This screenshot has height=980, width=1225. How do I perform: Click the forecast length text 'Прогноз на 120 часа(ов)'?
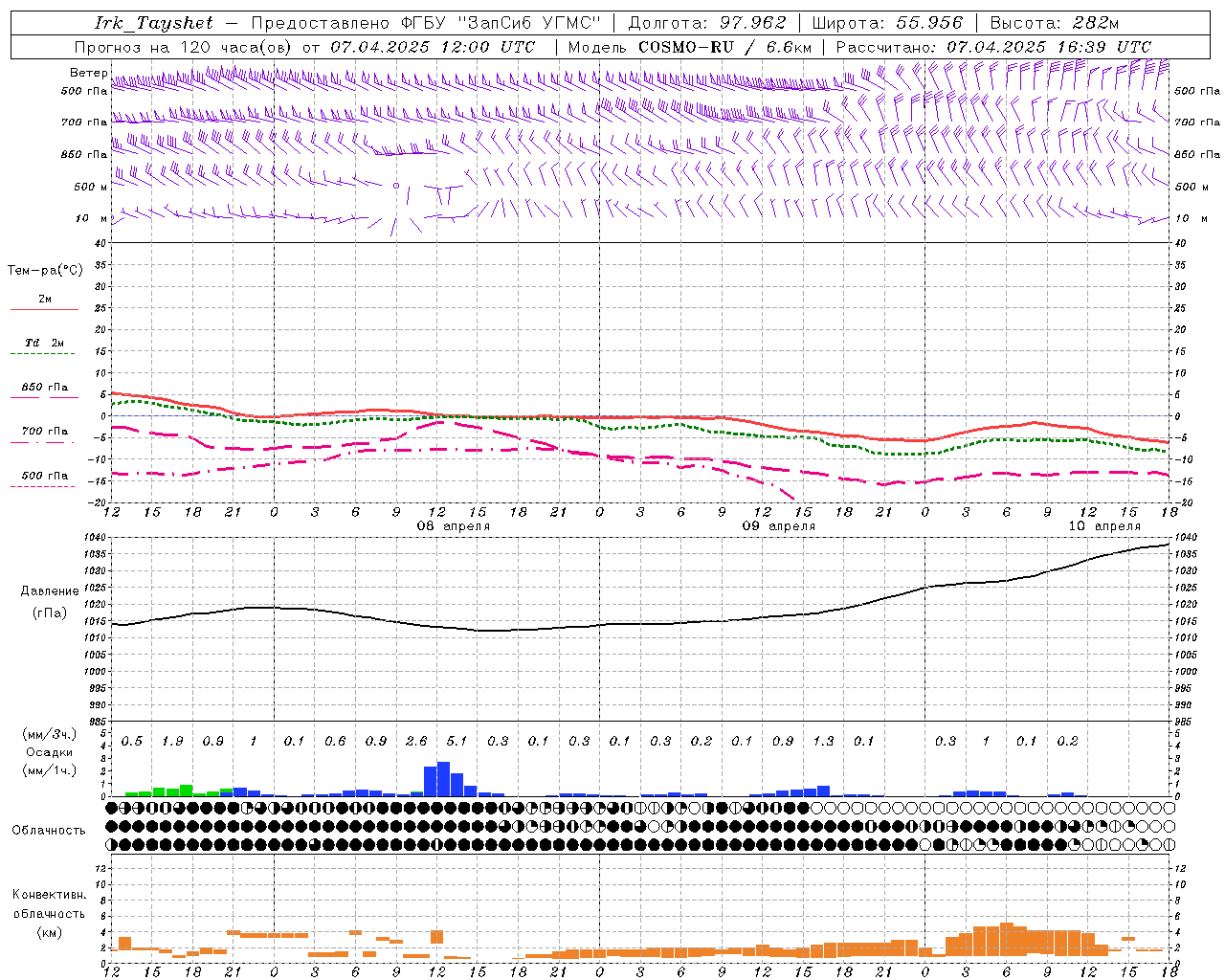[x=185, y=47]
